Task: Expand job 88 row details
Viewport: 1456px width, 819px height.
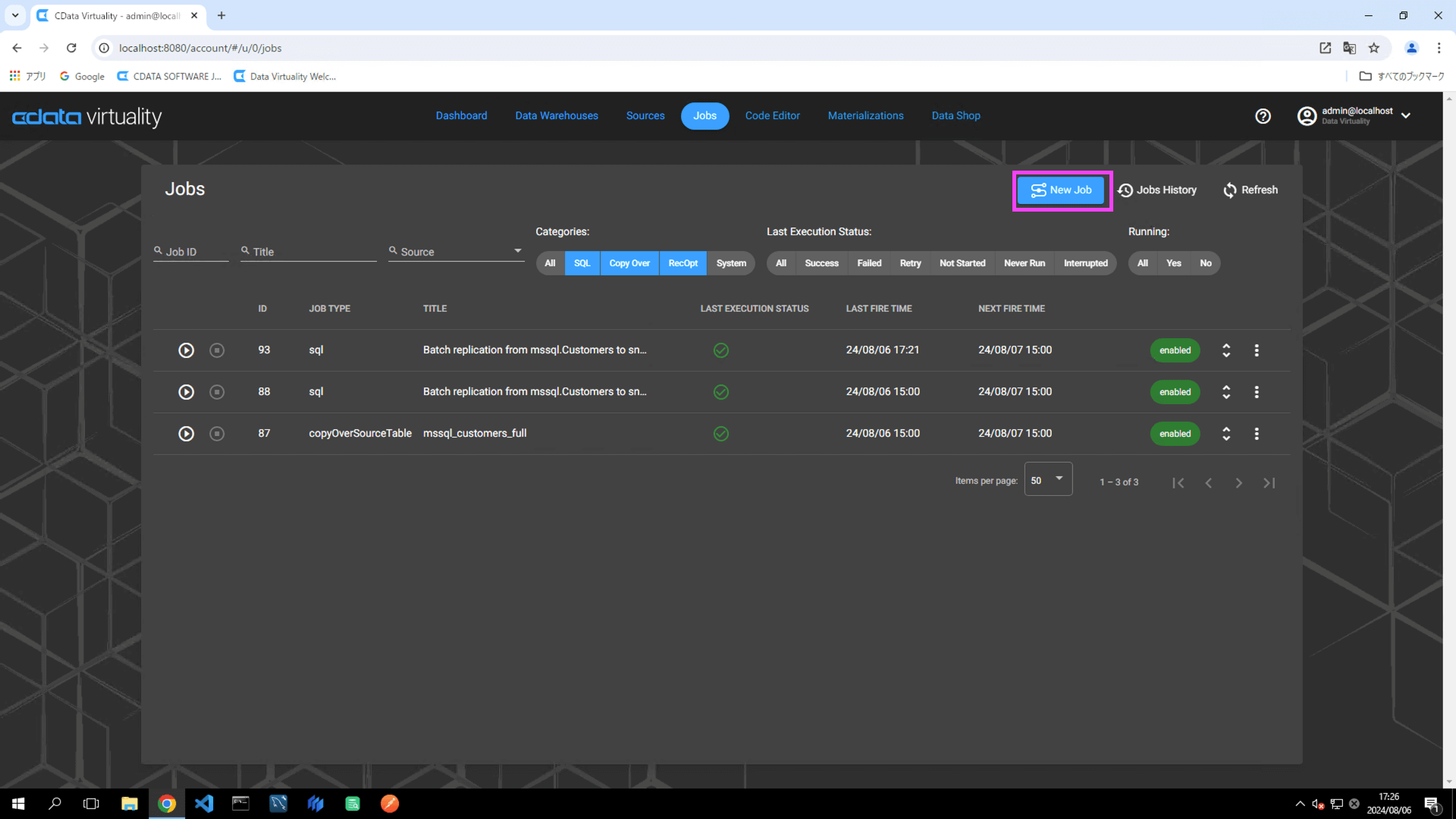Action: click(x=1226, y=392)
